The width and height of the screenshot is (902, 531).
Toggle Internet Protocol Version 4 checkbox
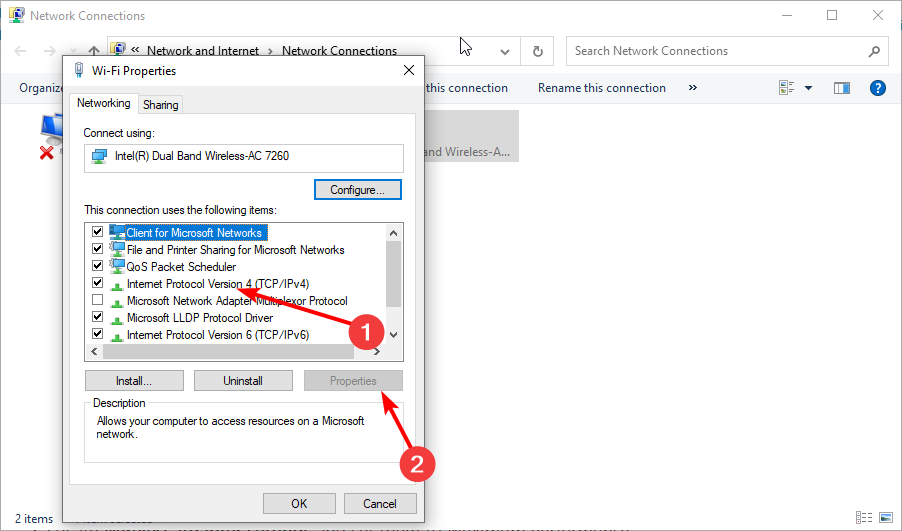coord(97,283)
